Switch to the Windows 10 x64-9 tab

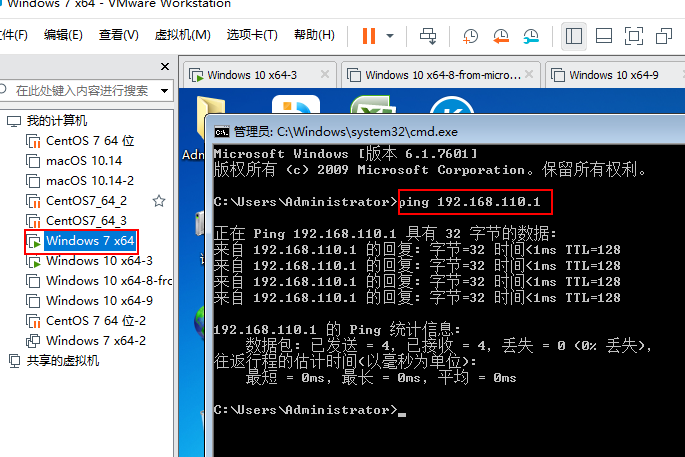(614, 75)
